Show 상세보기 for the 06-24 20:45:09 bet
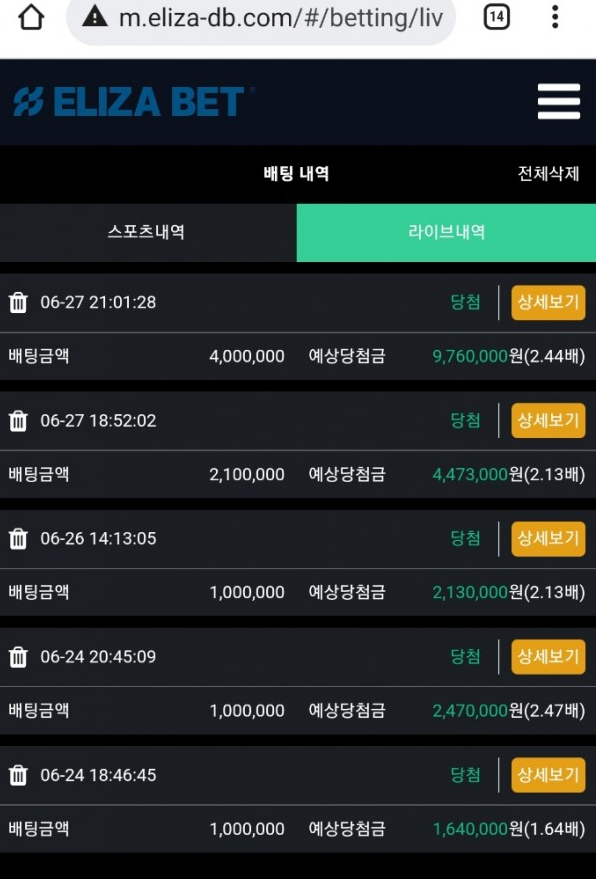 pyautogui.click(x=548, y=656)
